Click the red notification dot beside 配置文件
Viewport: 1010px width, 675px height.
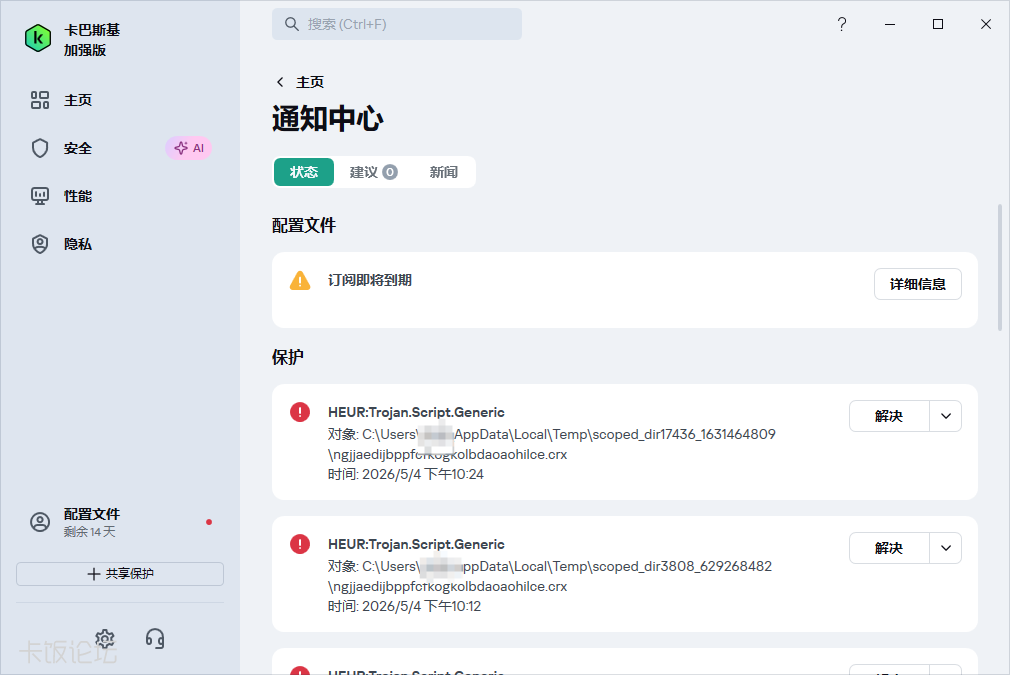209,522
